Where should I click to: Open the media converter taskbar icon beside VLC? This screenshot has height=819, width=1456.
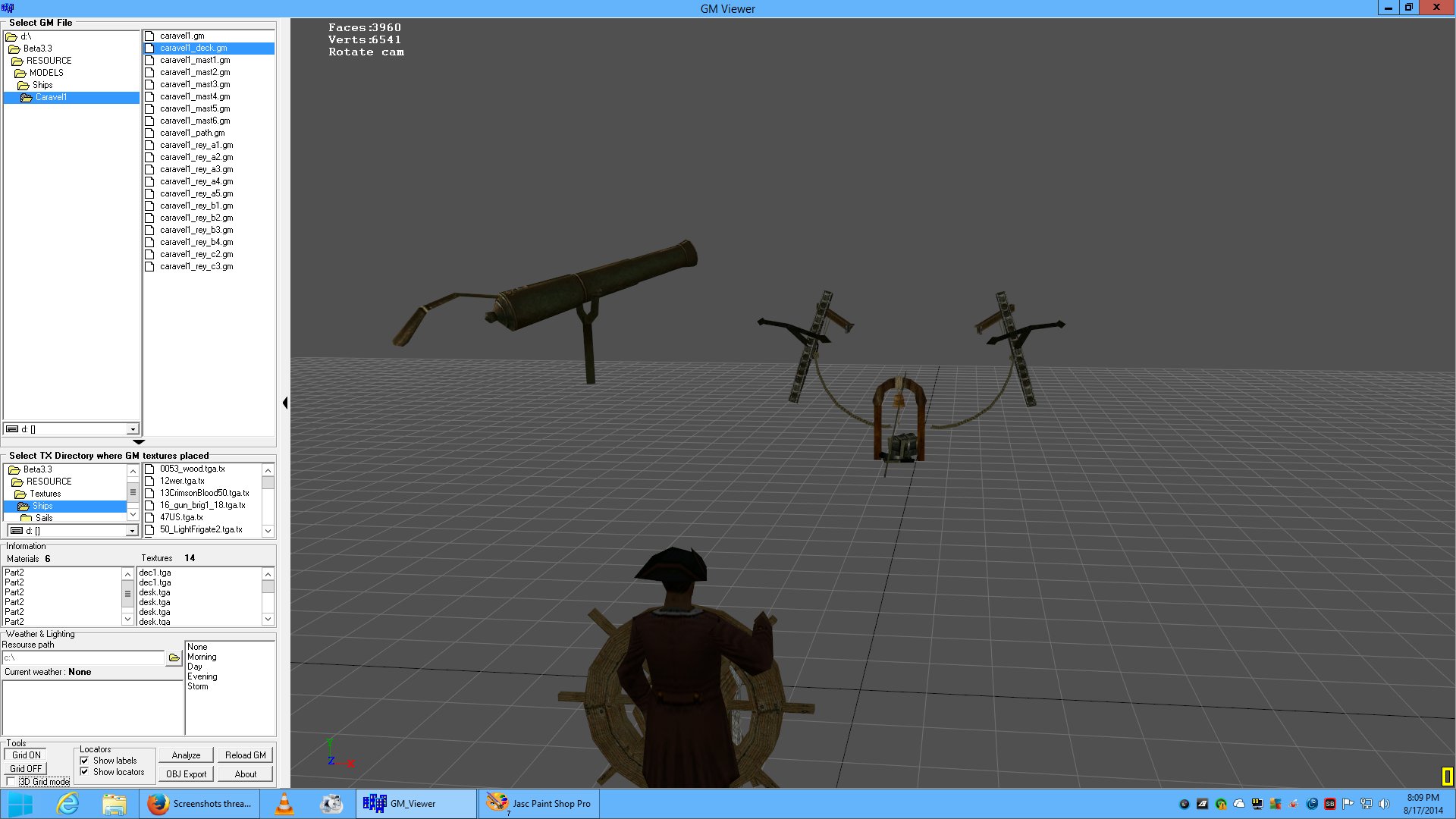(x=331, y=804)
